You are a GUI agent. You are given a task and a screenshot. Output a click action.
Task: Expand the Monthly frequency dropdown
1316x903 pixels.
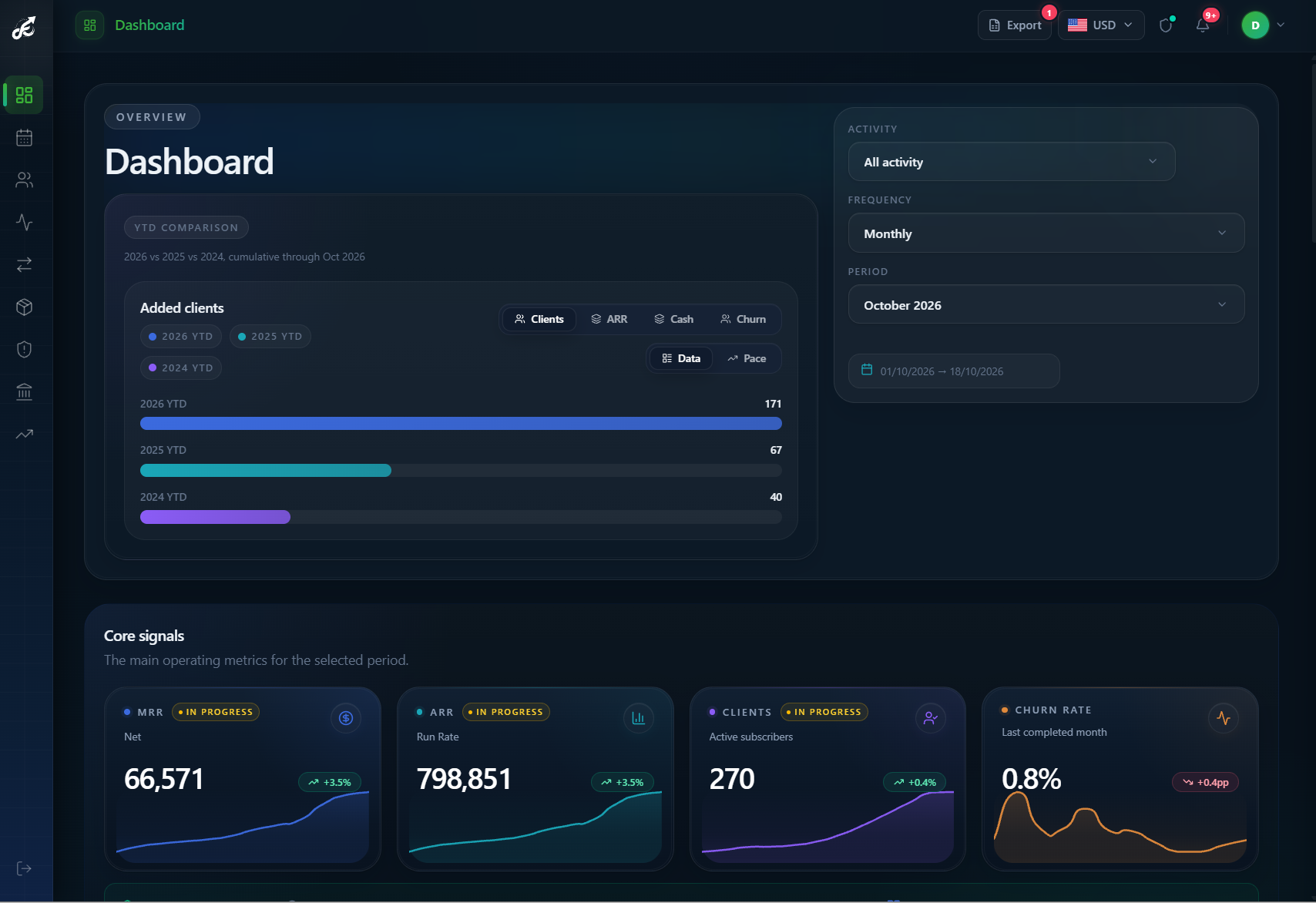pos(1046,233)
